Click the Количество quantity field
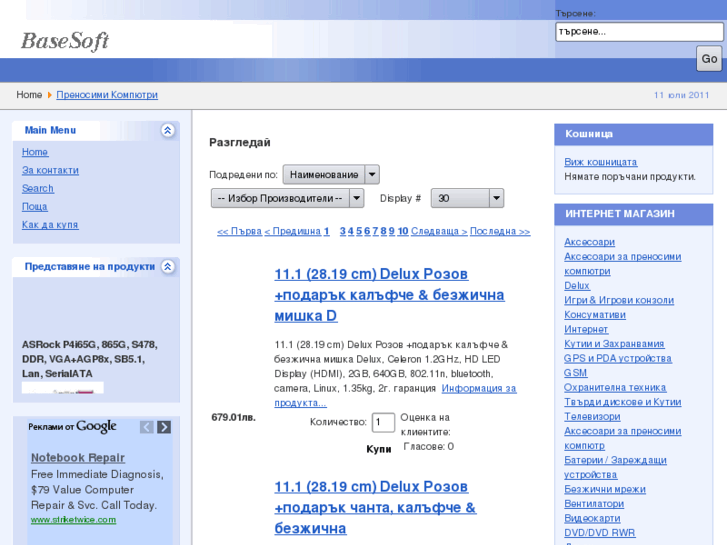The height and width of the screenshot is (545, 727). [x=383, y=422]
